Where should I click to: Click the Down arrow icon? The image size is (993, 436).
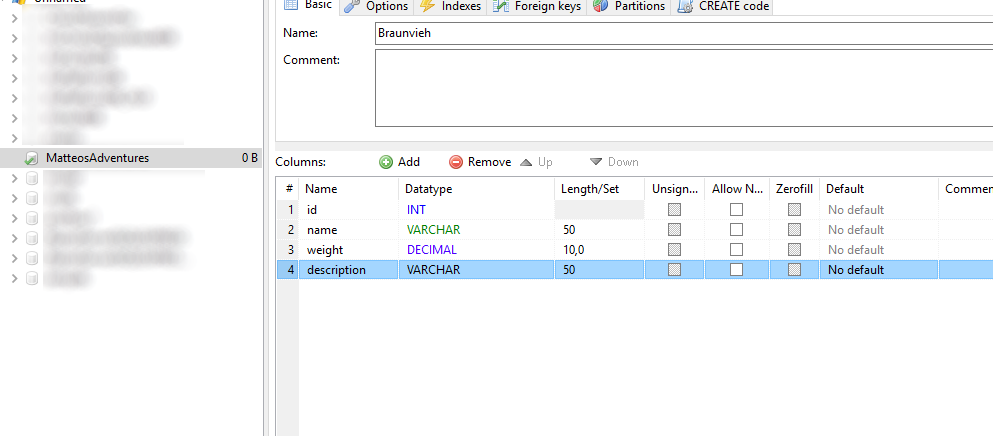(x=596, y=162)
